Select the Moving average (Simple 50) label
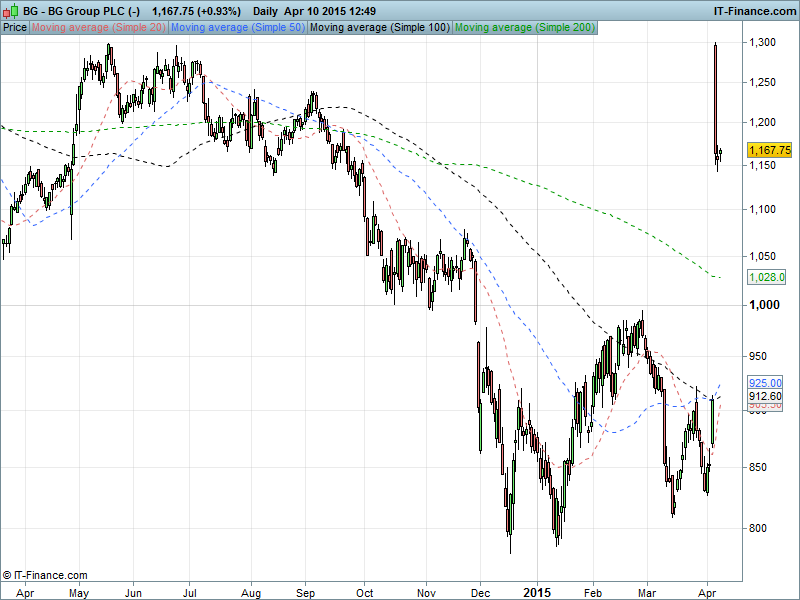Image resolution: width=800 pixels, height=600 pixels. click(x=237, y=28)
